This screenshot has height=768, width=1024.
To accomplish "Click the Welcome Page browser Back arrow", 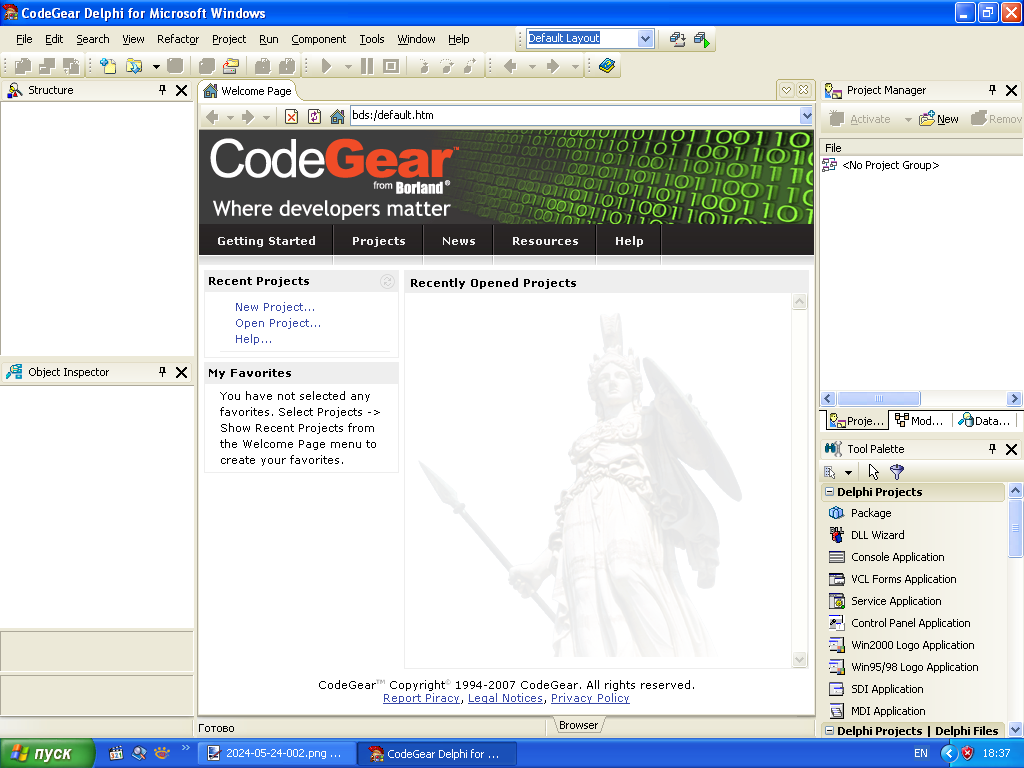I will [x=212, y=117].
